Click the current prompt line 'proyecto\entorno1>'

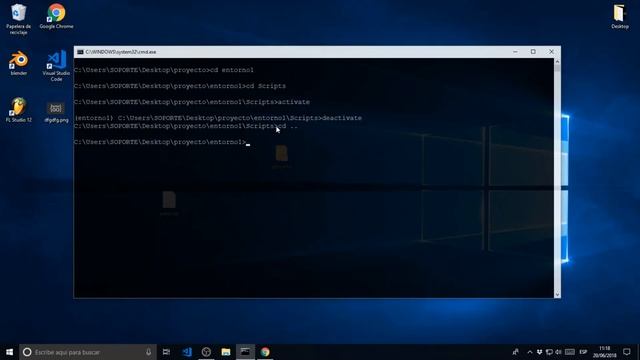pyautogui.click(x=162, y=142)
